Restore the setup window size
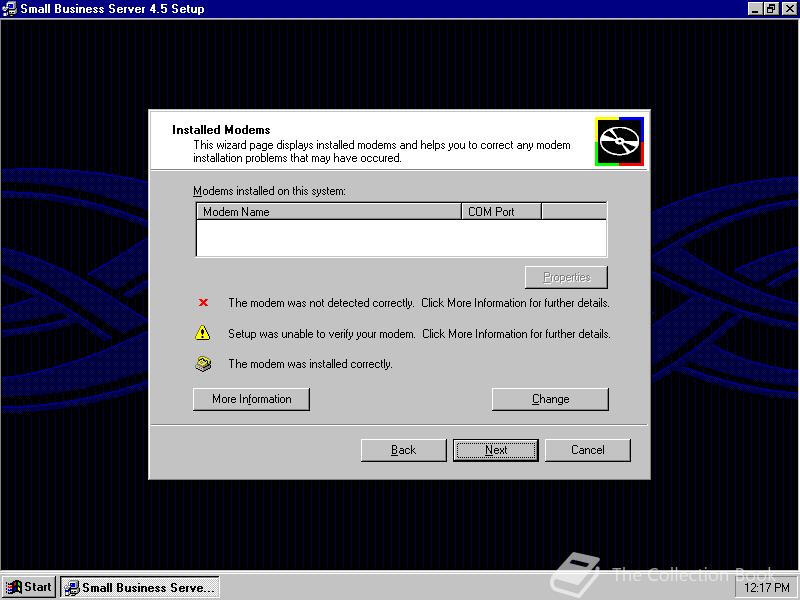Screen dimensions: 800x600 (770, 9)
